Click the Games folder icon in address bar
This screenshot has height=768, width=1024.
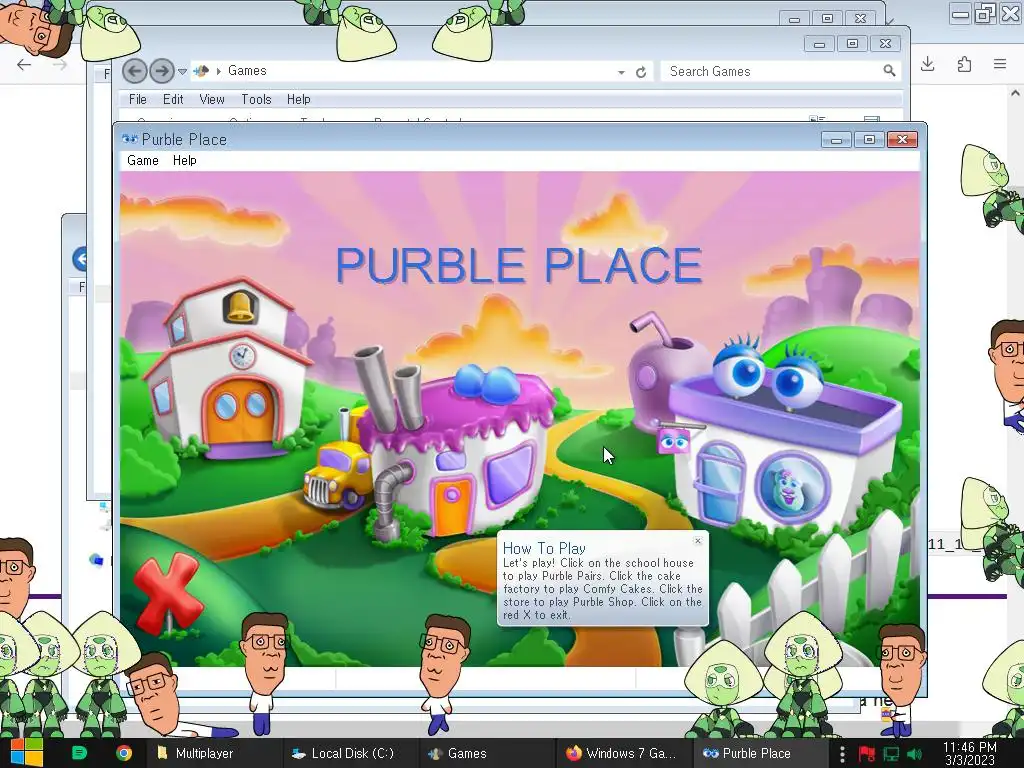pyautogui.click(x=201, y=71)
